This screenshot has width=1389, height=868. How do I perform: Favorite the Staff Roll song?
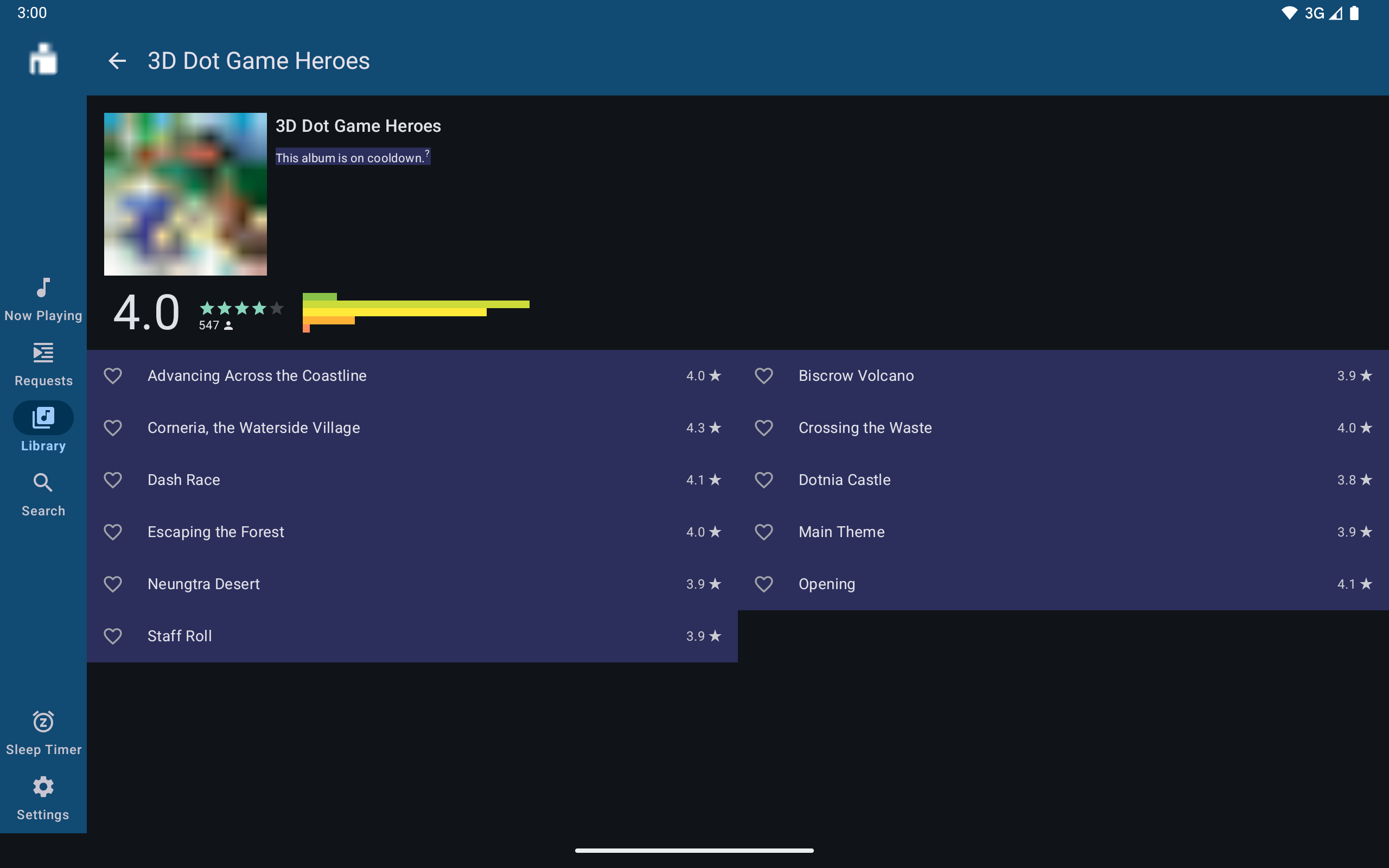(113, 636)
